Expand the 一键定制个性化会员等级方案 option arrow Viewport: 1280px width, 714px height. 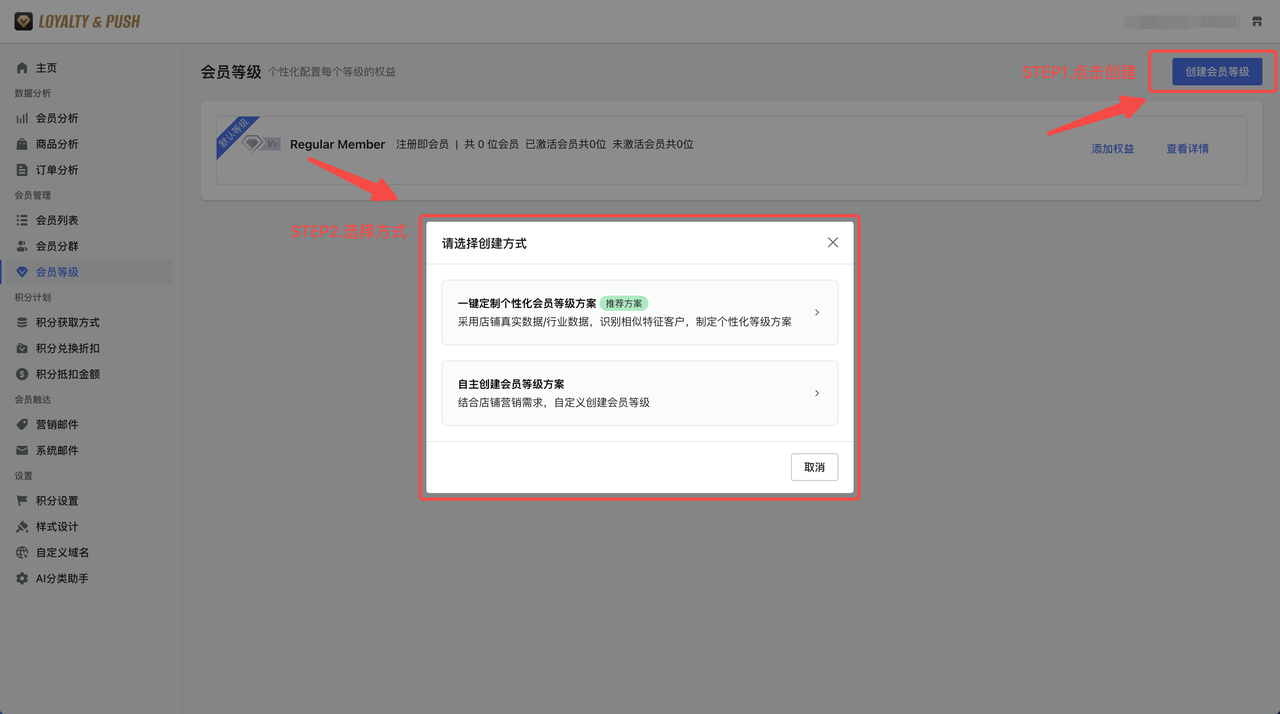pyautogui.click(x=817, y=312)
